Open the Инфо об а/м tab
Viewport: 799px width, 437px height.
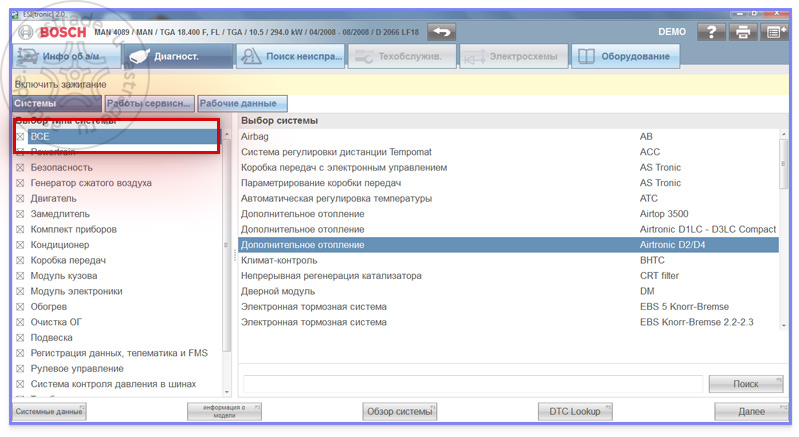tap(66, 57)
